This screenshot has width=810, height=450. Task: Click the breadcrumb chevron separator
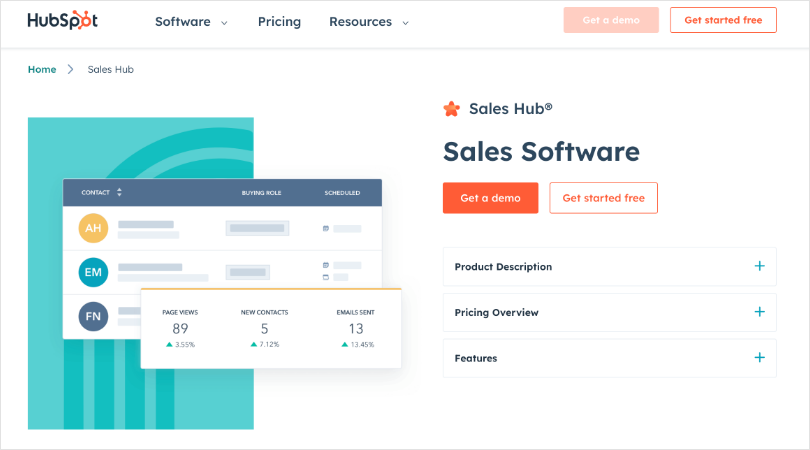click(x=71, y=69)
